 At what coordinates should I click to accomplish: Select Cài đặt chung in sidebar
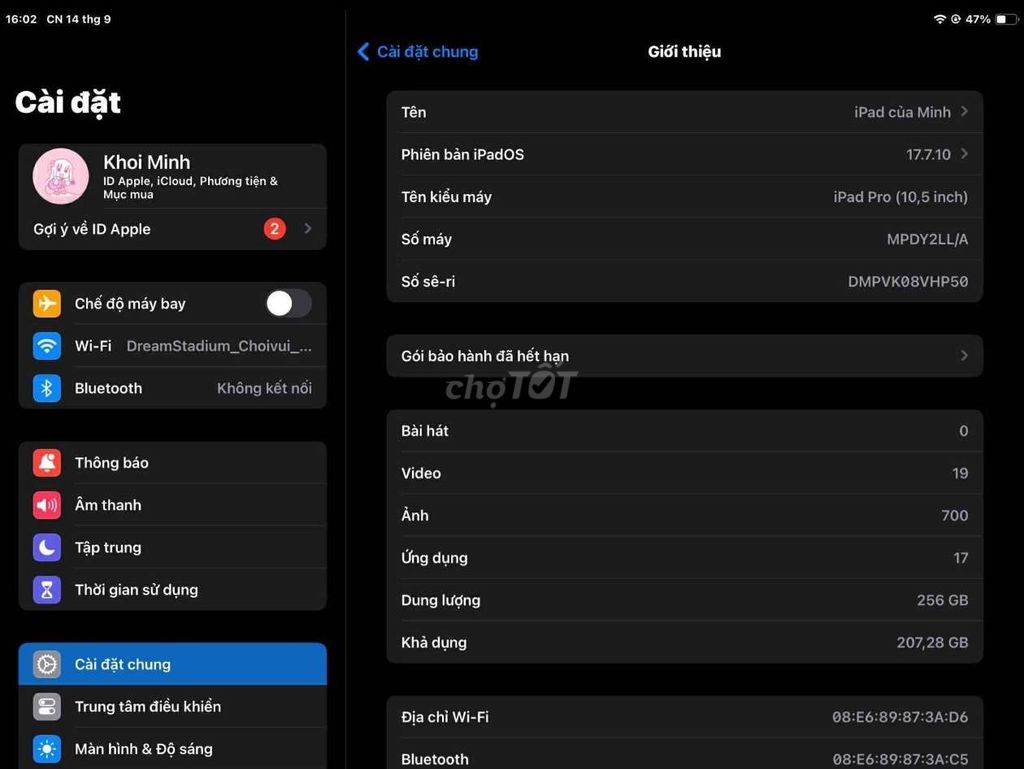(x=172, y=665)
